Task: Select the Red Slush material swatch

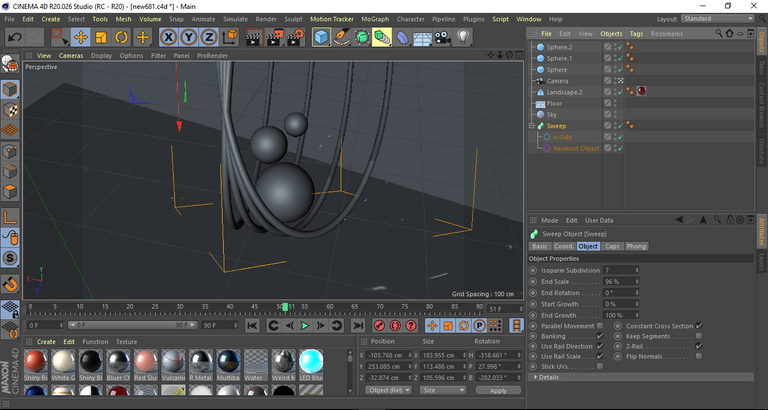Action: [145, 362]
